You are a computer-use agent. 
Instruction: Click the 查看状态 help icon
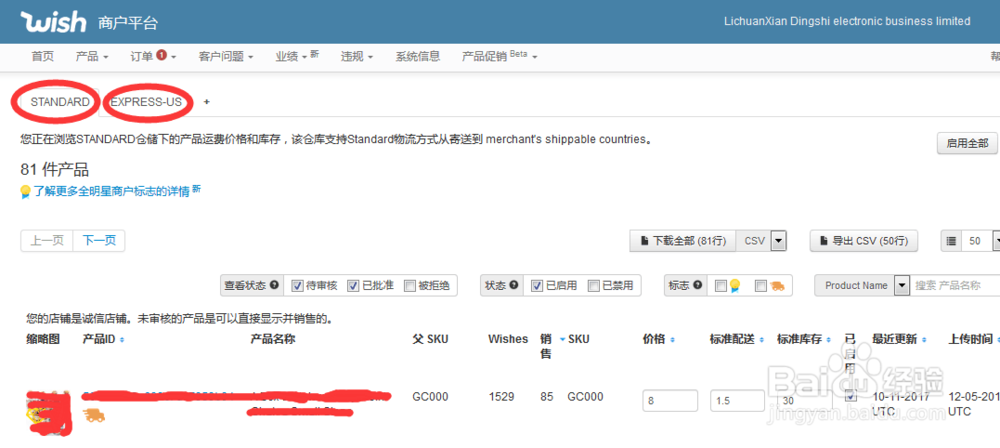(x=274, y=285)
